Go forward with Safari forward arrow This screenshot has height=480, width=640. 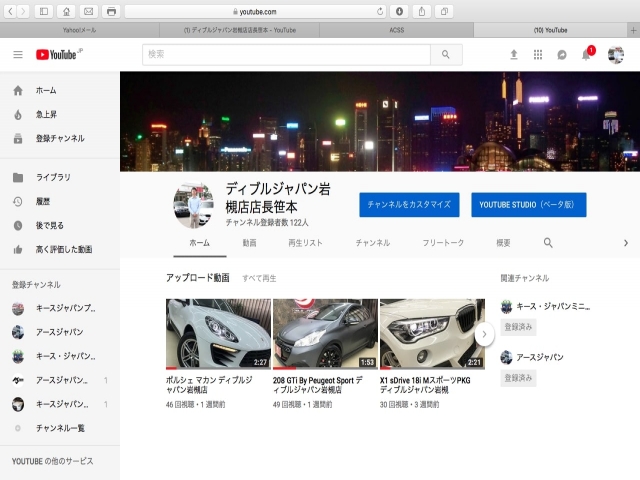coord(23,11)
